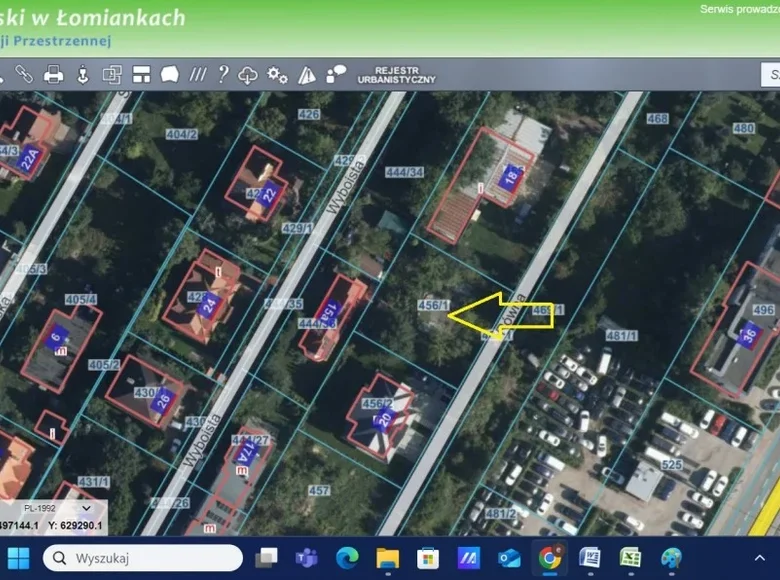The height and width of the screenshot is (580, 780).
Task: Click the cloud download icon
Action: [248, 75]
